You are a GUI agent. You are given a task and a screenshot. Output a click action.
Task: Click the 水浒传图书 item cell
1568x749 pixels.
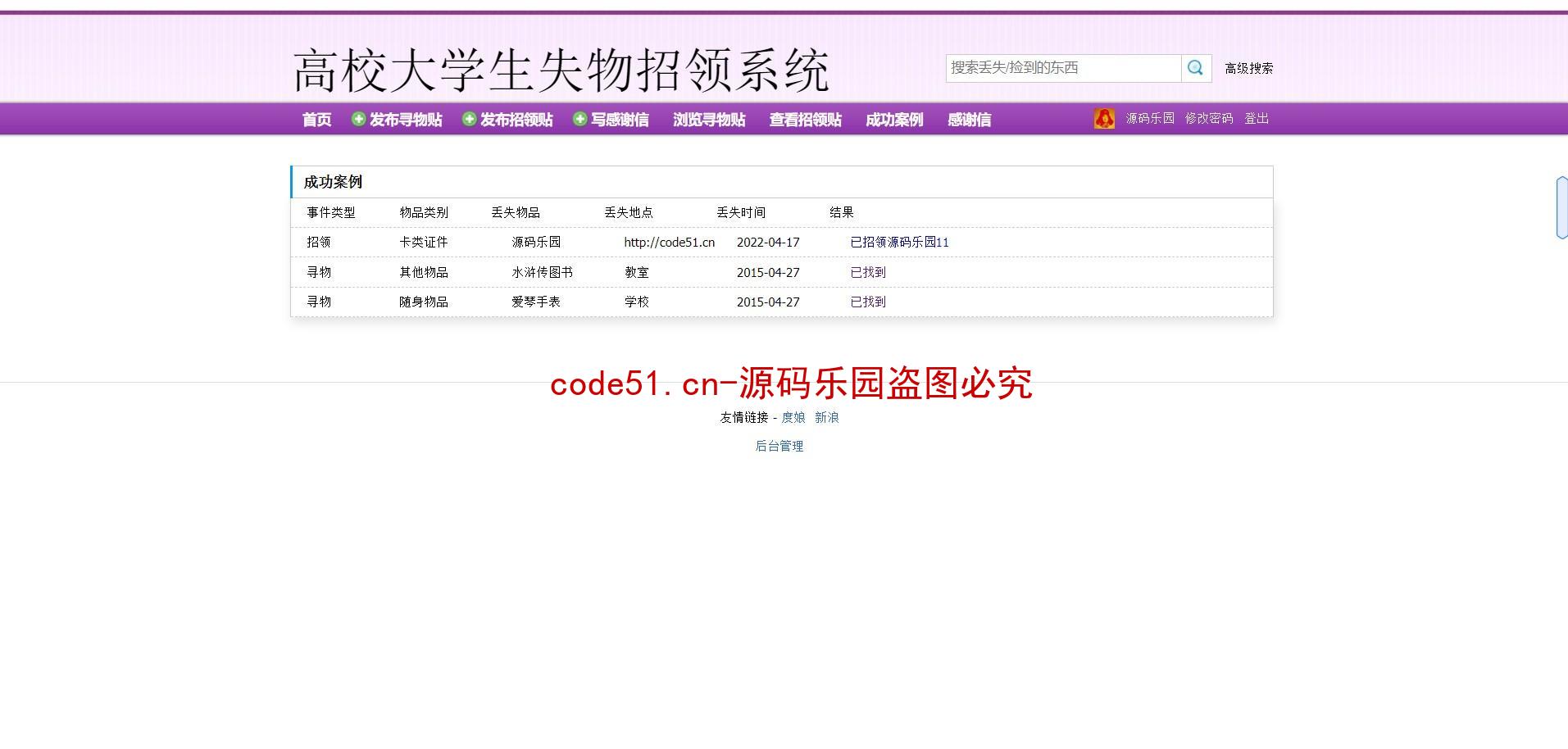pyautogui.click(x=542, y=272)
